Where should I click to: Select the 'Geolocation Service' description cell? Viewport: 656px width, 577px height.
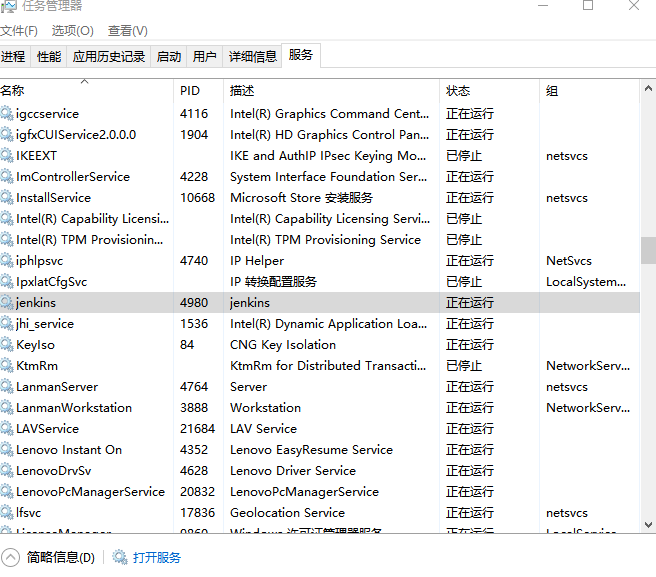click(x=287, y=513)
